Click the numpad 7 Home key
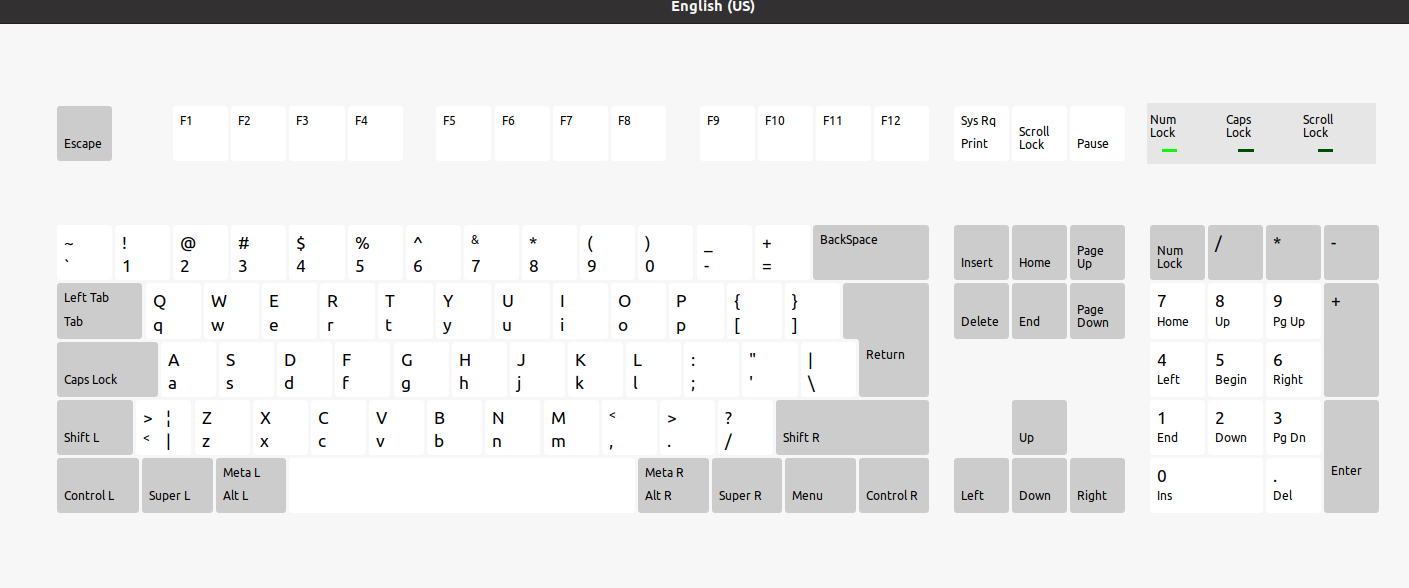This screenshot has height=588, width=1409. point(1177,310)
